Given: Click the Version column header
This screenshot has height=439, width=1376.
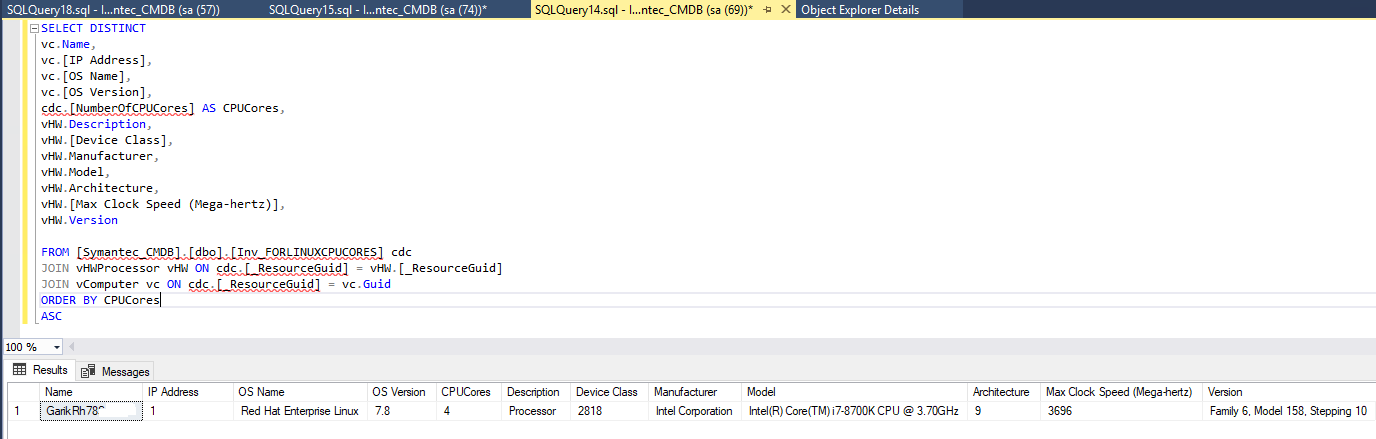Looking at the screenshot, I should (x=1289, y=392).
